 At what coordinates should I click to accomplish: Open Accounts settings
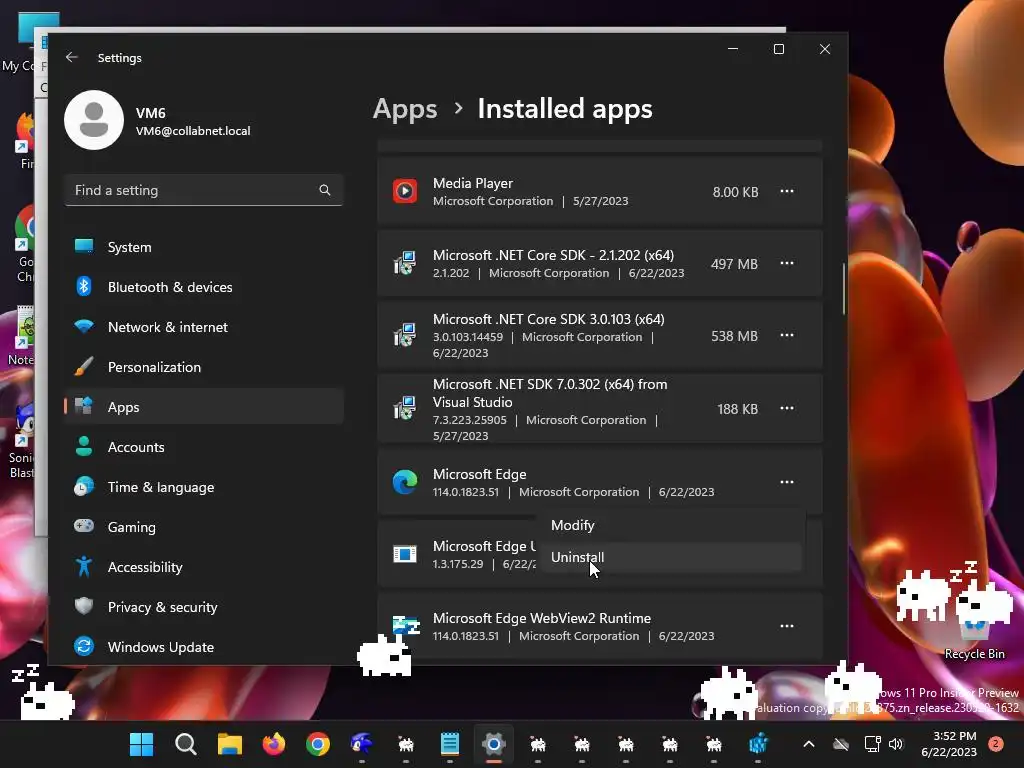(204, 447)
